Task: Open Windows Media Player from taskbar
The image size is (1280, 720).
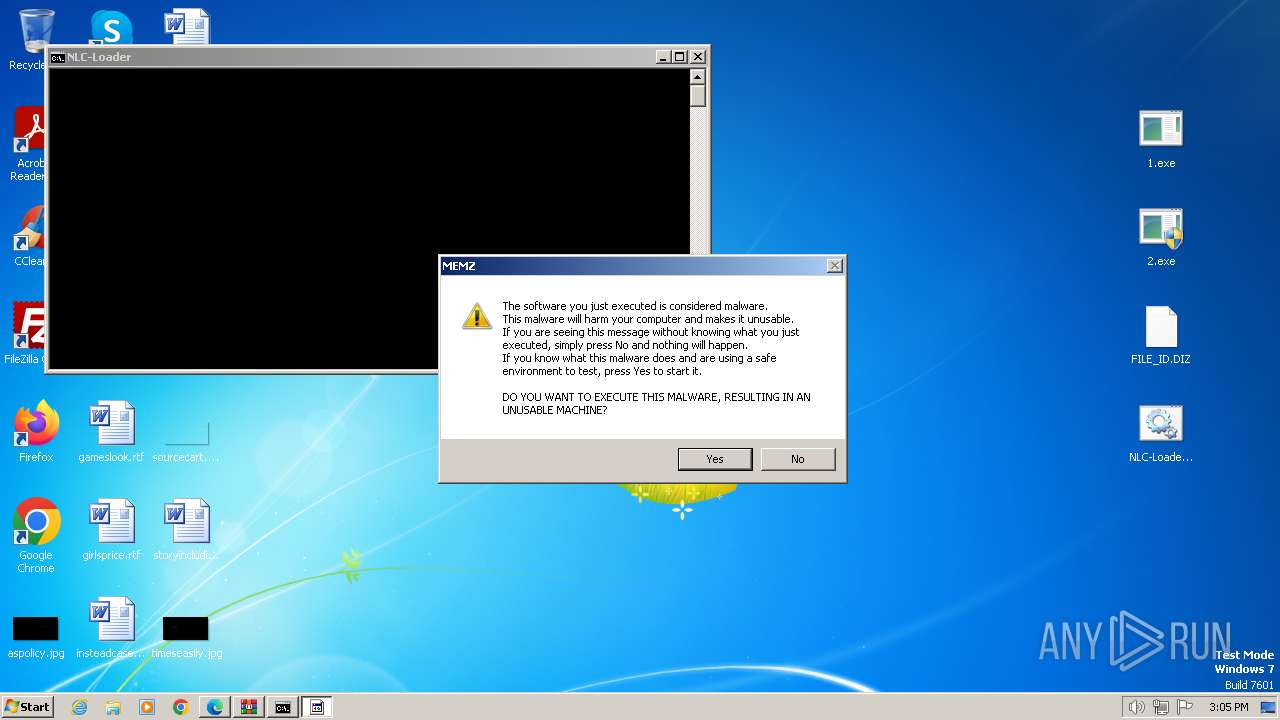Action: point(147,707)
